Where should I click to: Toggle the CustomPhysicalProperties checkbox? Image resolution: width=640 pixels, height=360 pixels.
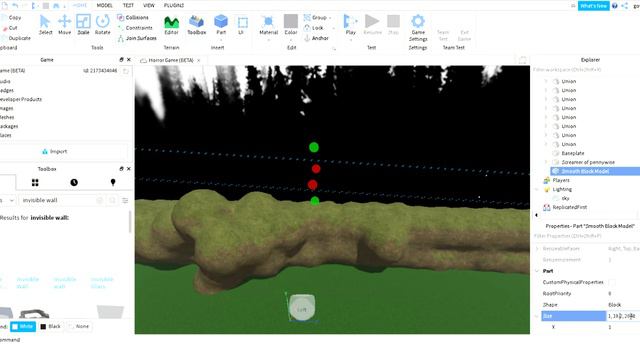(x=611, y=282)
